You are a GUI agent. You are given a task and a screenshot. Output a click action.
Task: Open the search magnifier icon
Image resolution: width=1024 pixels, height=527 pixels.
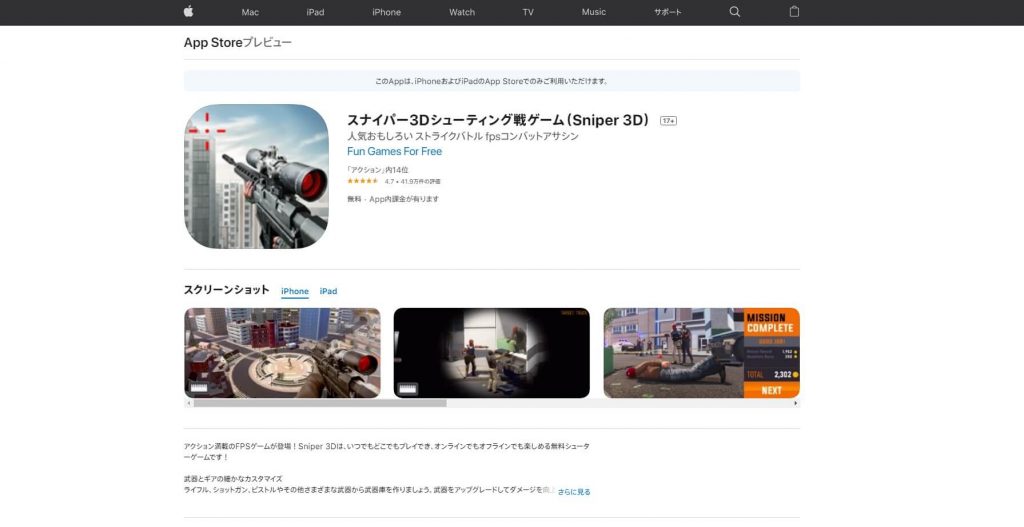[x=735, y=12]
